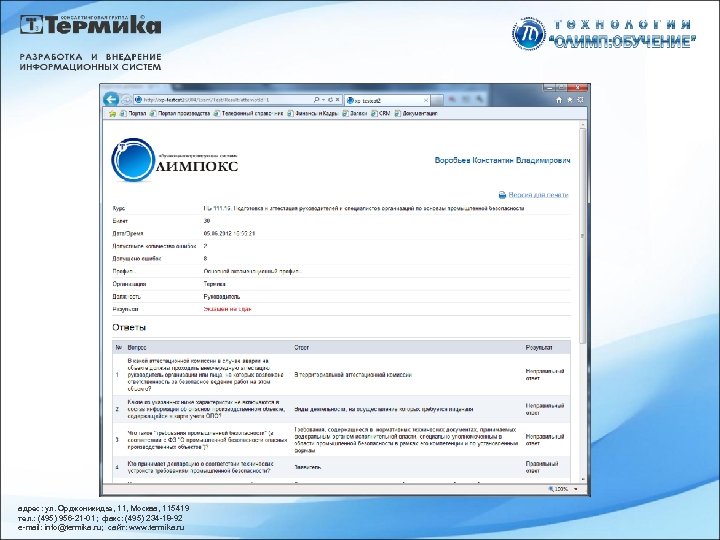Click the Руководитель position value
720x540 pixels.
tap(222, 297)
